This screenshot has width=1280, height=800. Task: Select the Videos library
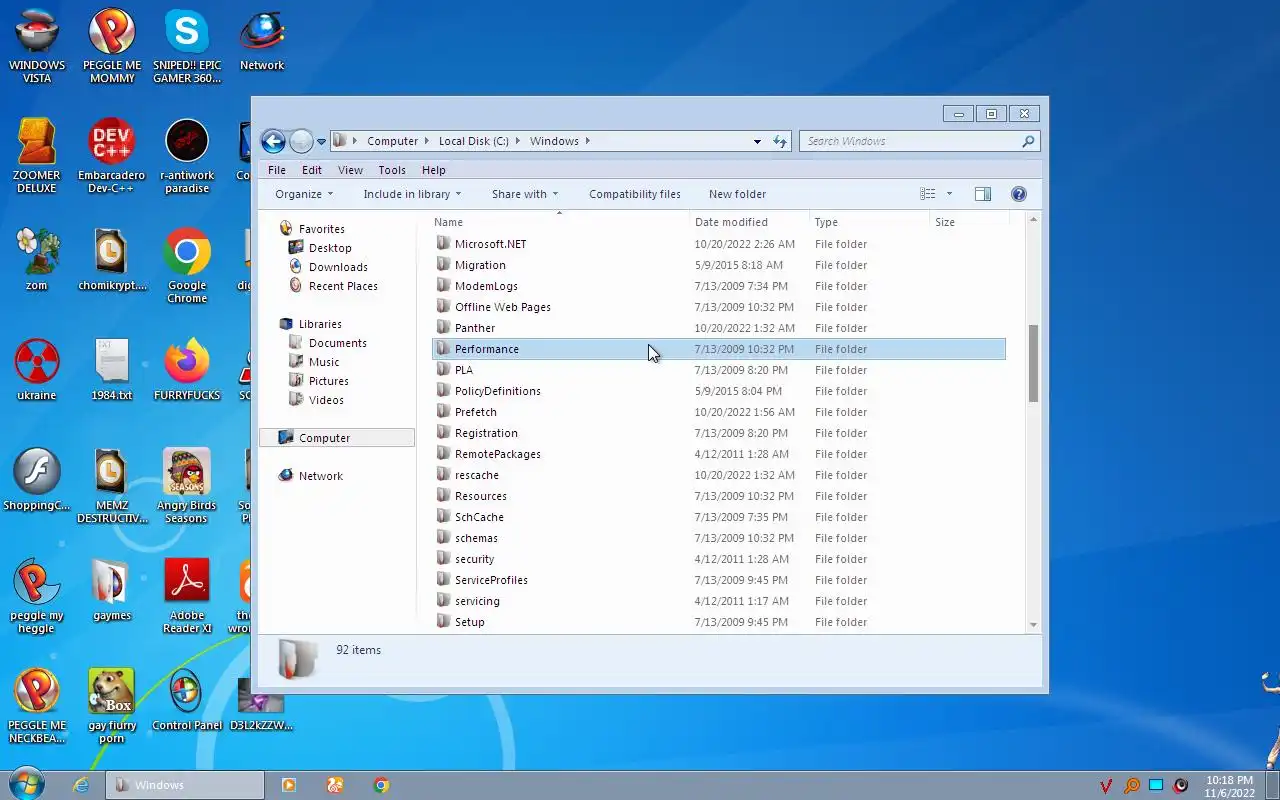[326, 400]
